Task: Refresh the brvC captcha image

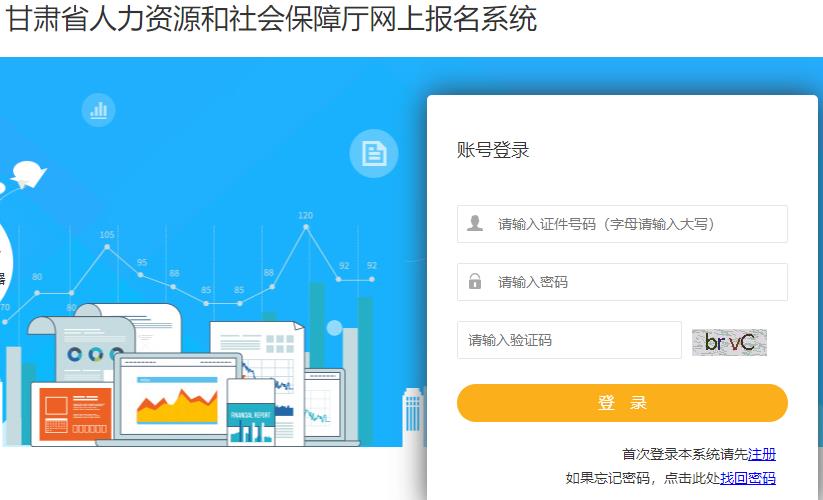Action: click(x=729, y=342)
